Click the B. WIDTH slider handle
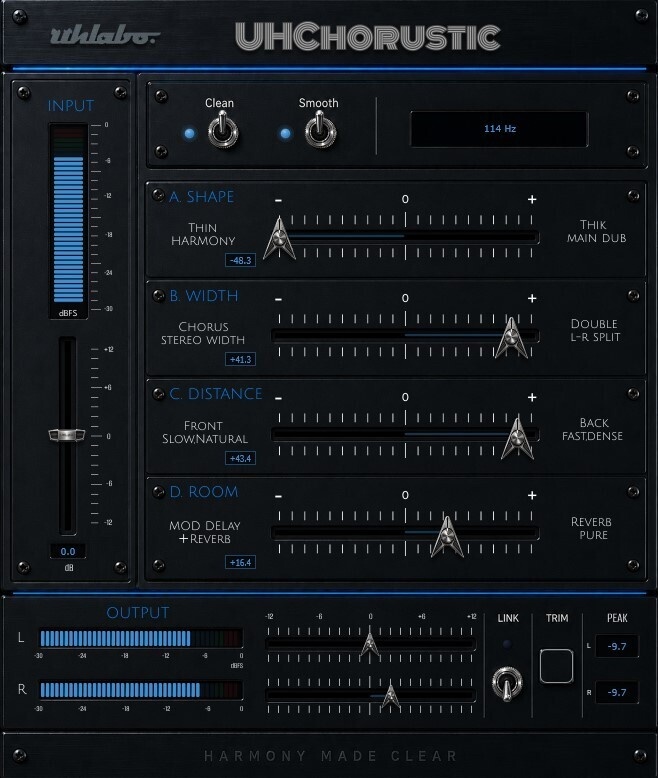The image size is (658, 778). [x=511, y=337]
